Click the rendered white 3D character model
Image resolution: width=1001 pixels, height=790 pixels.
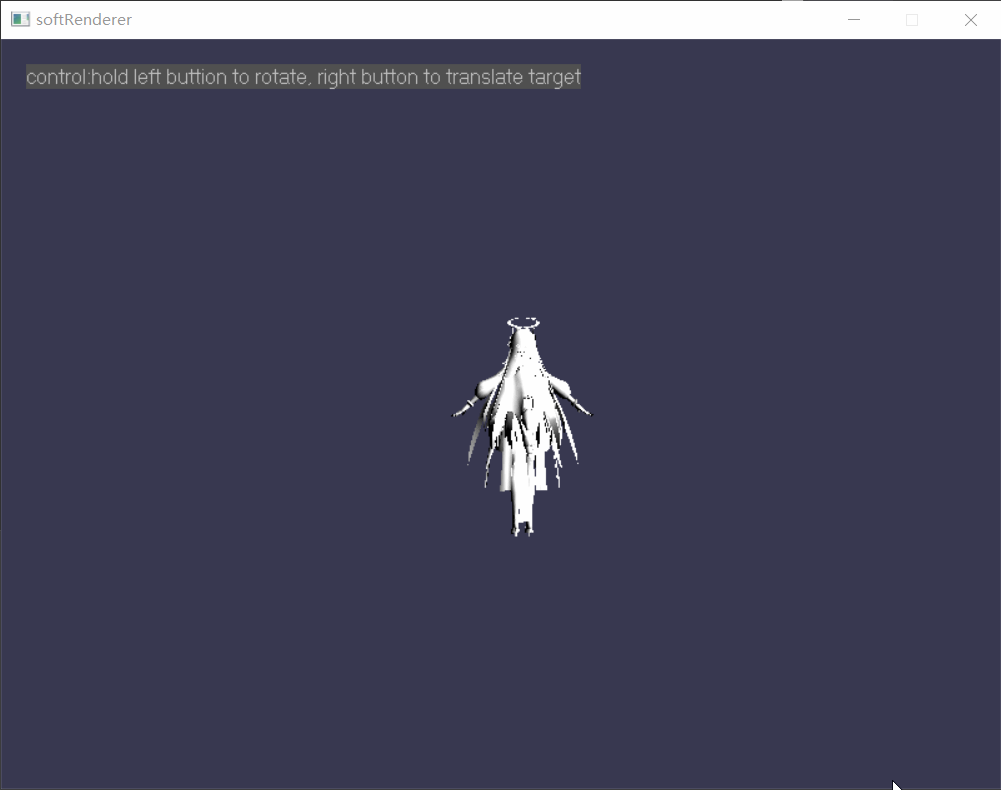[522, 427]
